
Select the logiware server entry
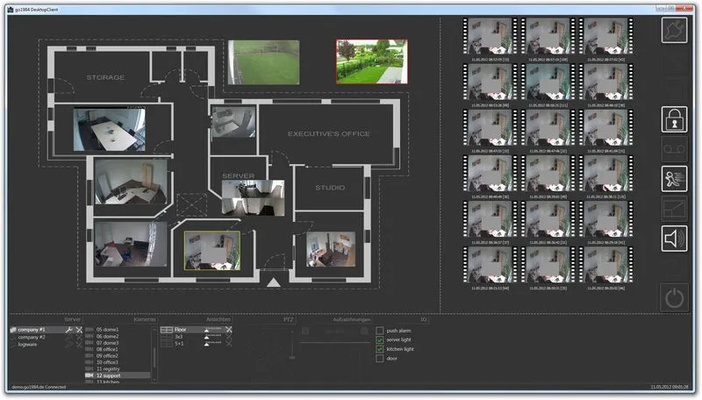tap(30, 345)
